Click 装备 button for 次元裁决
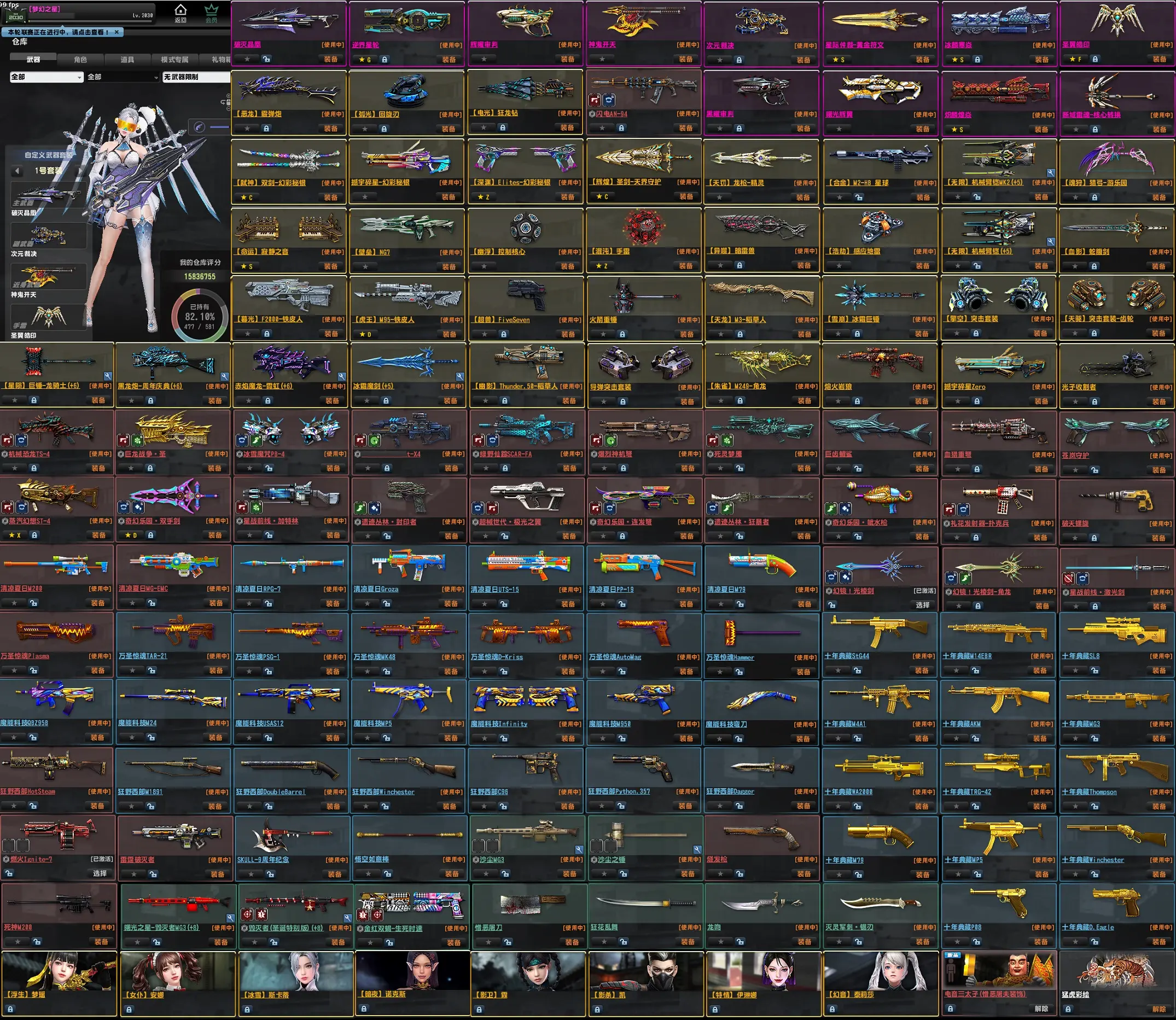1176x1020 pixels. point(803,59)
